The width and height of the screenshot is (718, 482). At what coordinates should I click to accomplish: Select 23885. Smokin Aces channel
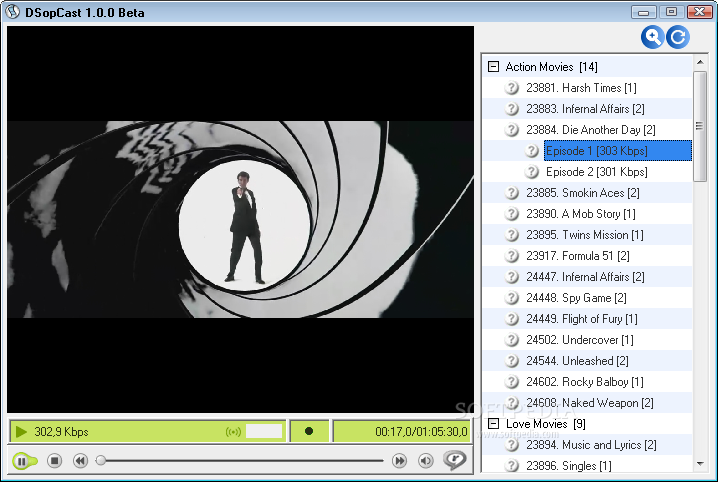(582, 193)
